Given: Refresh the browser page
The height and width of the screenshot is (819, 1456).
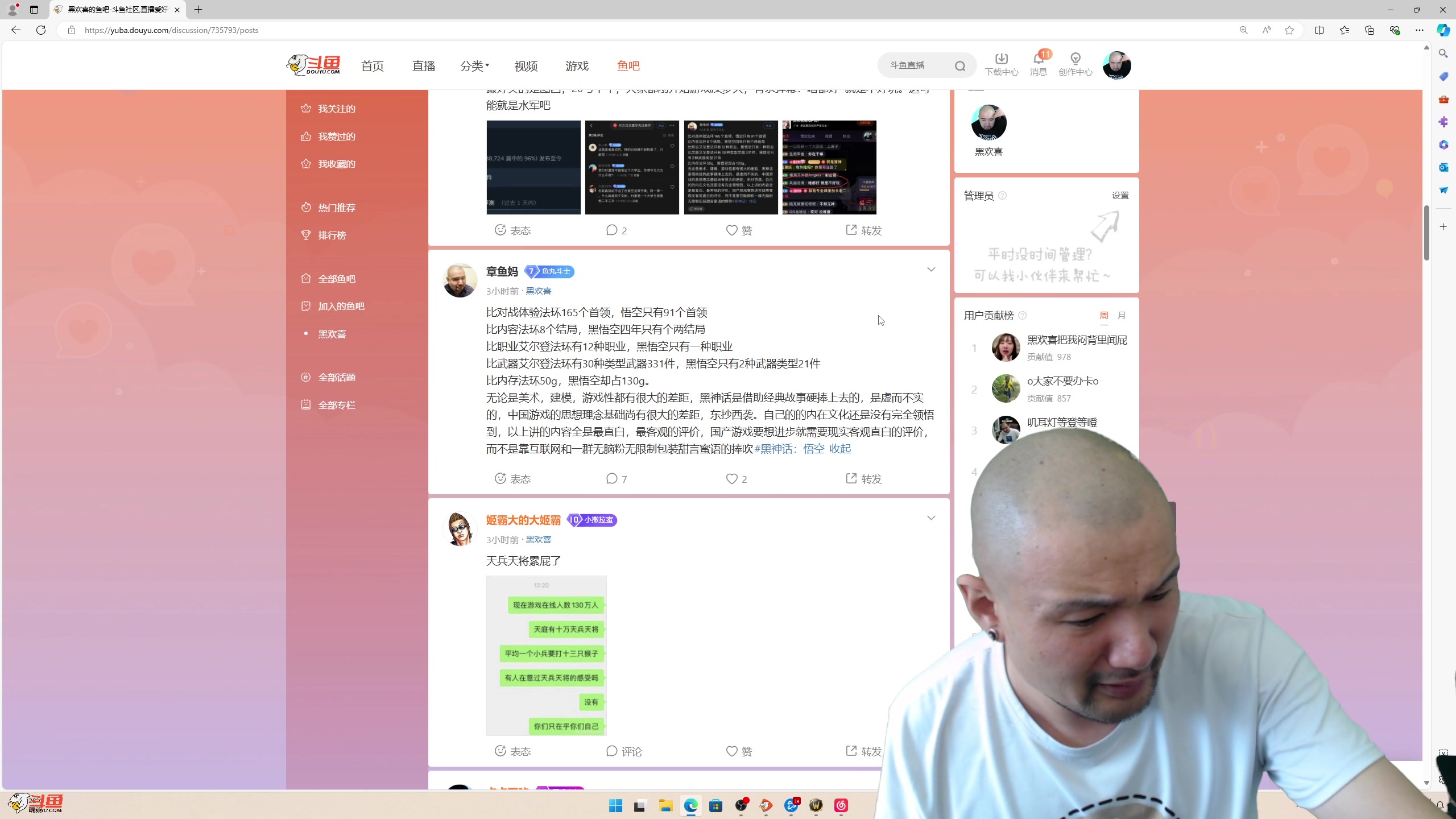Looking at the screenshot, I should click(41, 30).
